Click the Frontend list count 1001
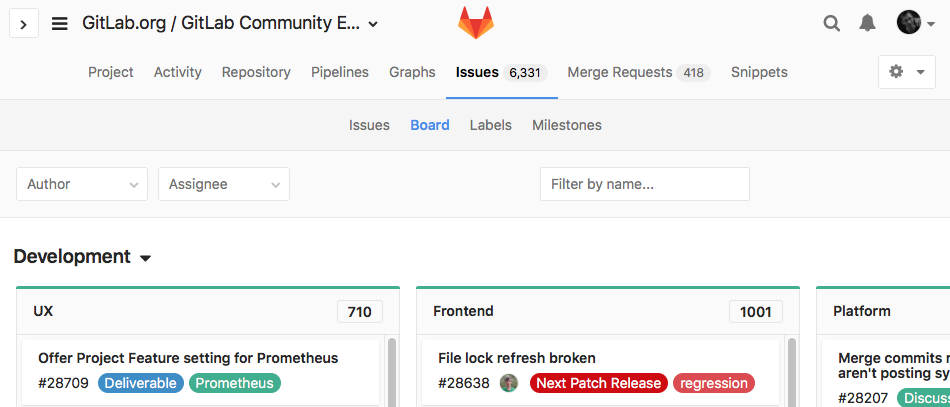Viewport: 950px width, 407px height. click(x=756, y=312)
